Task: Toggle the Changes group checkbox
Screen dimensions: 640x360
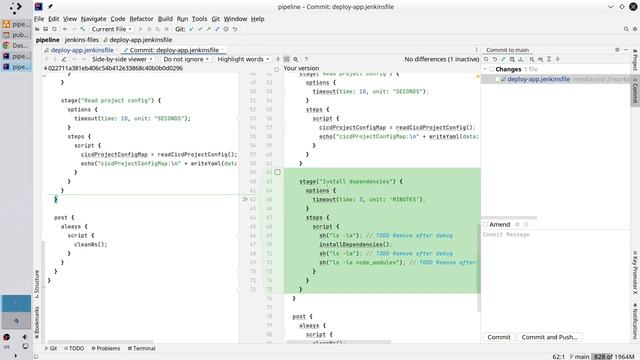Action: tap(491, 69)
